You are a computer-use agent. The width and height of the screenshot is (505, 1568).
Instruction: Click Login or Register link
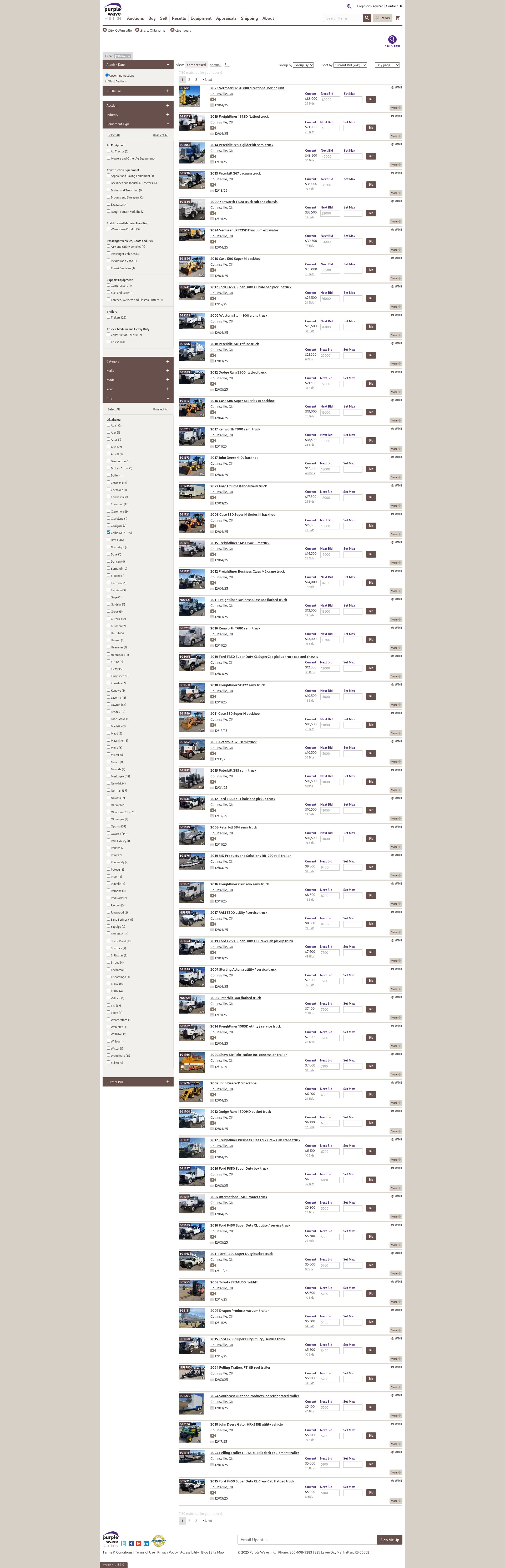point(370,6)
